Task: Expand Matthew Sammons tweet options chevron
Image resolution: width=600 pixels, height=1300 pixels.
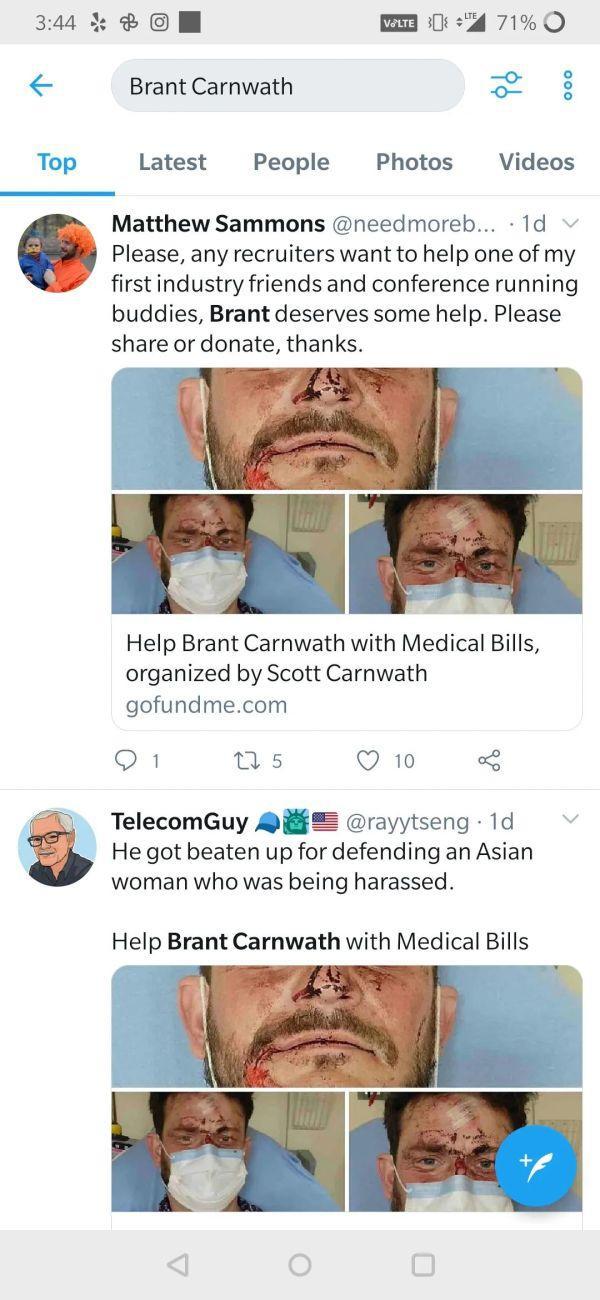Action: pyautogui.click(x=570, y=223)
